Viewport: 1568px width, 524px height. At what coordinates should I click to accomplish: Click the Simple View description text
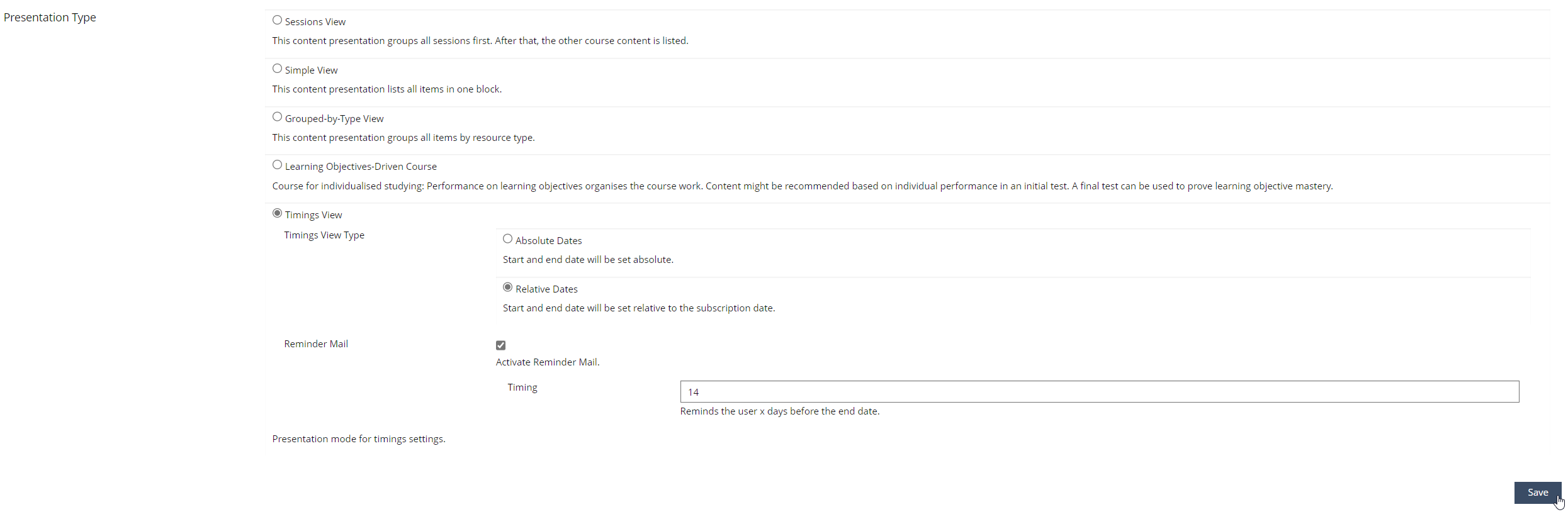[x=387, y=89]
